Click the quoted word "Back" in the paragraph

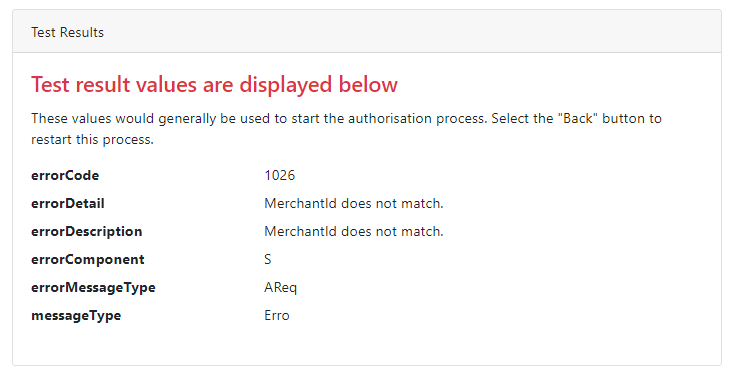pos(578,118)
